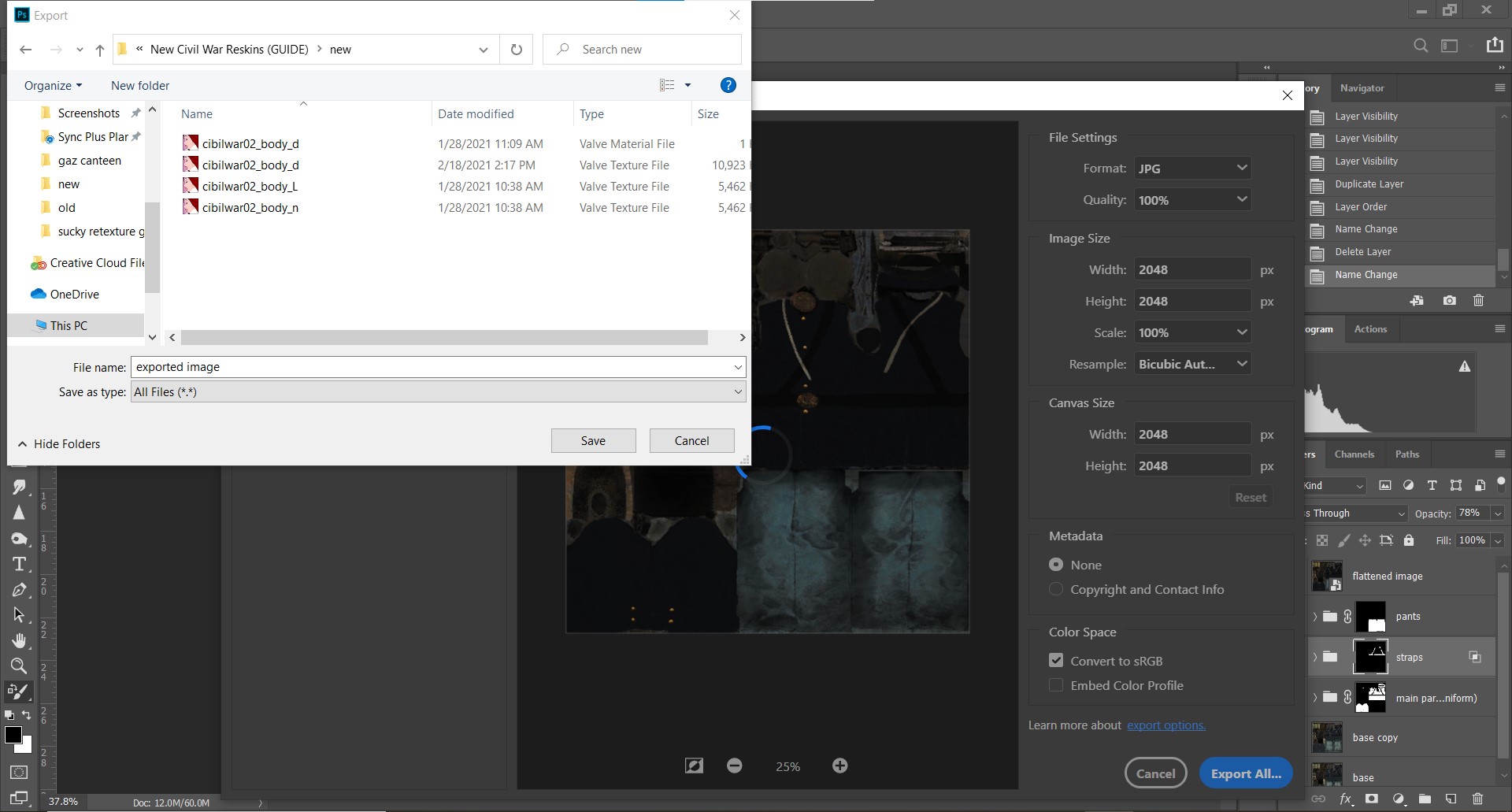Lock all layer attributes padlock

(x=1409, y=540)
